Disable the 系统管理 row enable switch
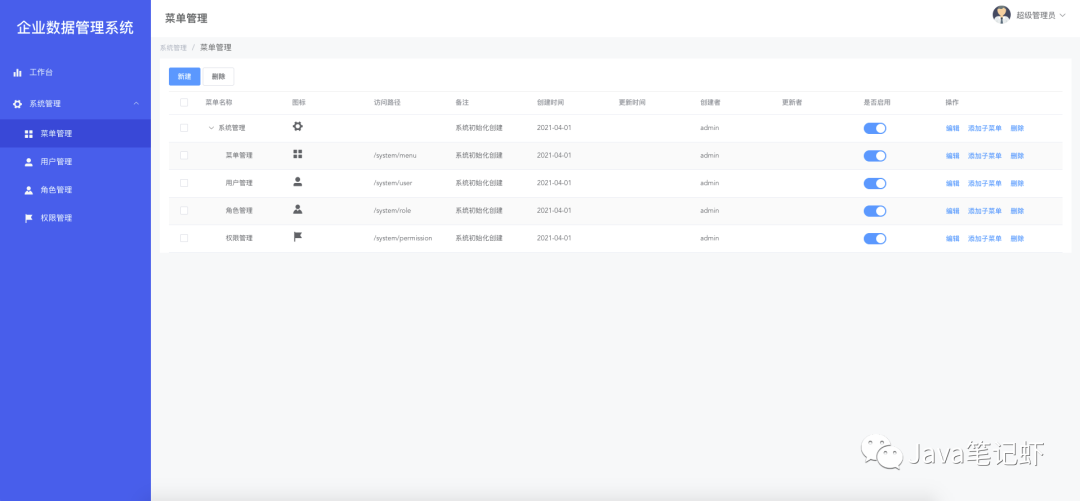 coord(875,128)
